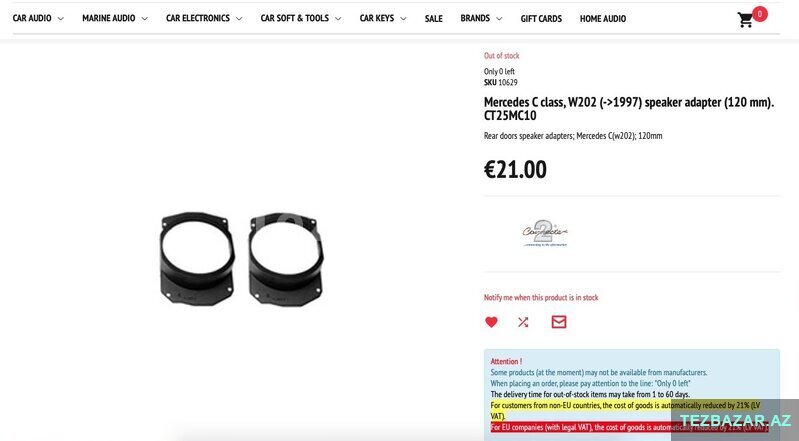Click the speaker adapter product image
Image resolution: width=799 pixels, height=441 pixels.
242,259
